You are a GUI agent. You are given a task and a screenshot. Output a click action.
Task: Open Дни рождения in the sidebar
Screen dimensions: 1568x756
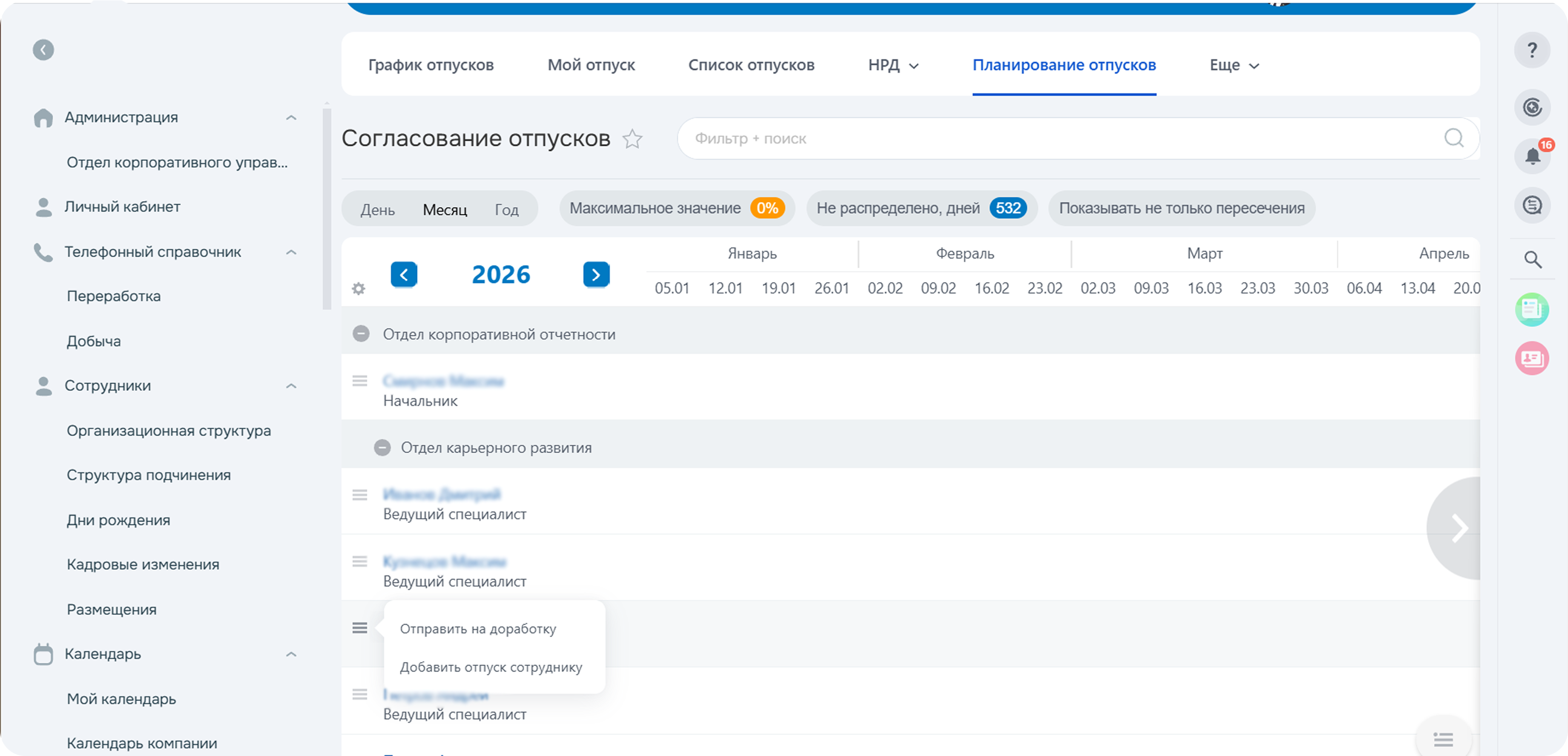(x=118, y=519)
